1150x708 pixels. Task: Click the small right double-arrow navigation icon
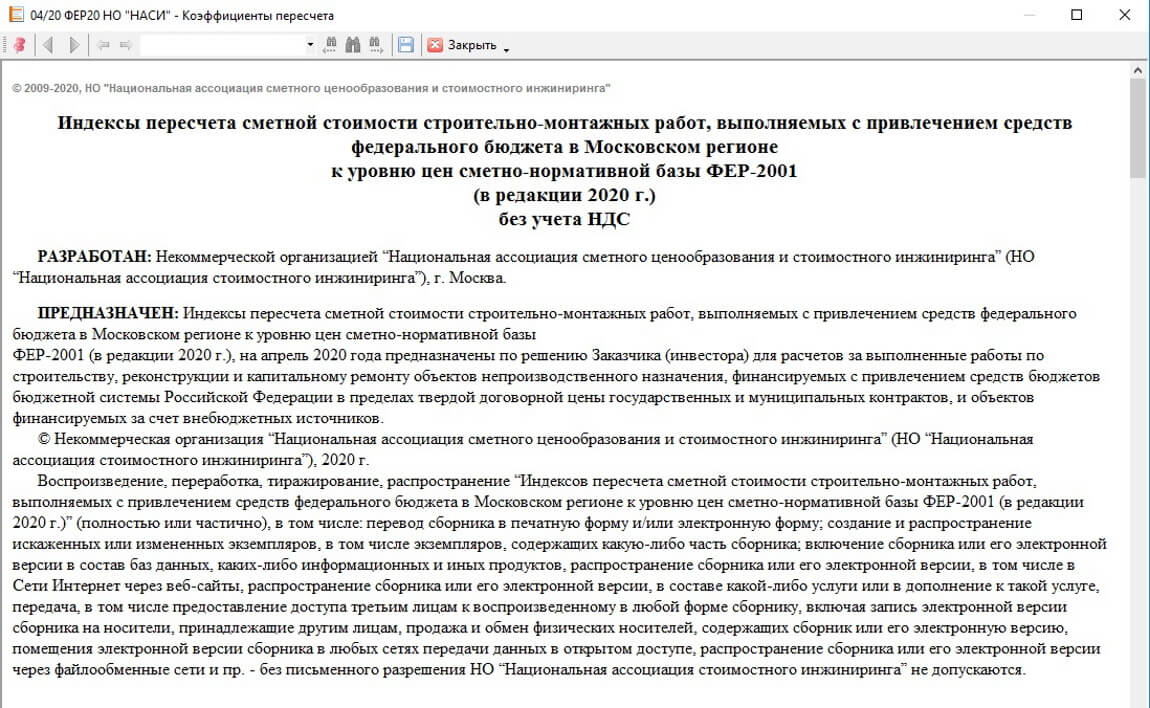point(125,45)
